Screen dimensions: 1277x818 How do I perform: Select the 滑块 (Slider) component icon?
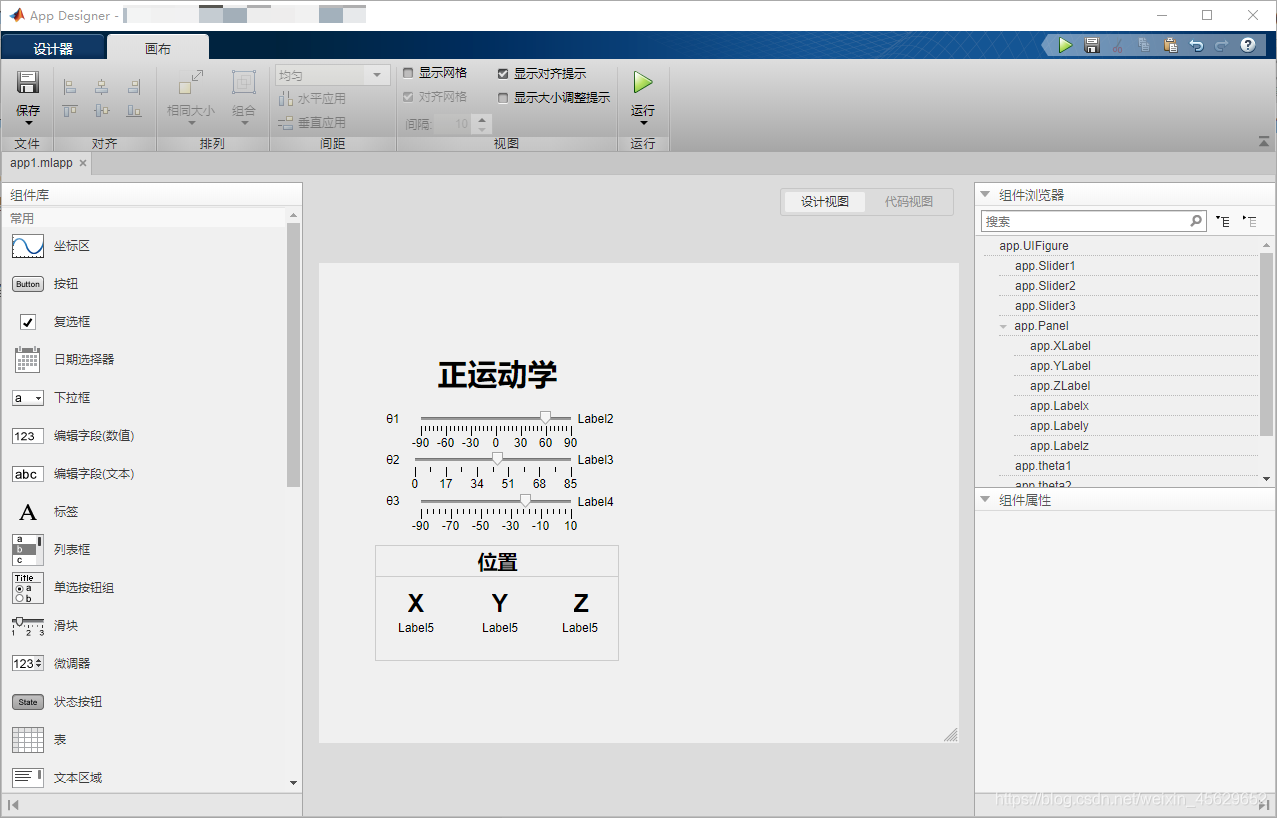[x=27, y=625]
